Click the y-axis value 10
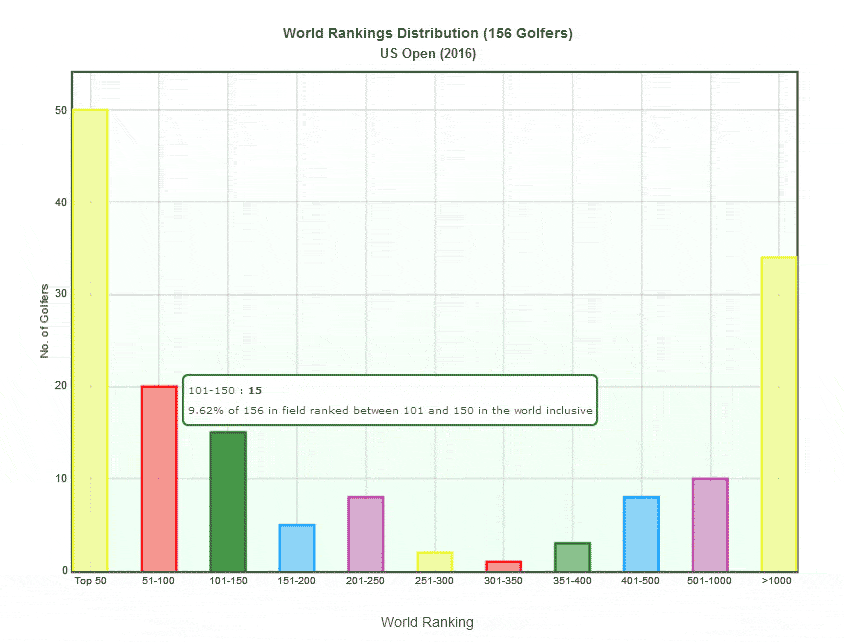The width and height of the screenshot is (844, 642). (61, 478)
